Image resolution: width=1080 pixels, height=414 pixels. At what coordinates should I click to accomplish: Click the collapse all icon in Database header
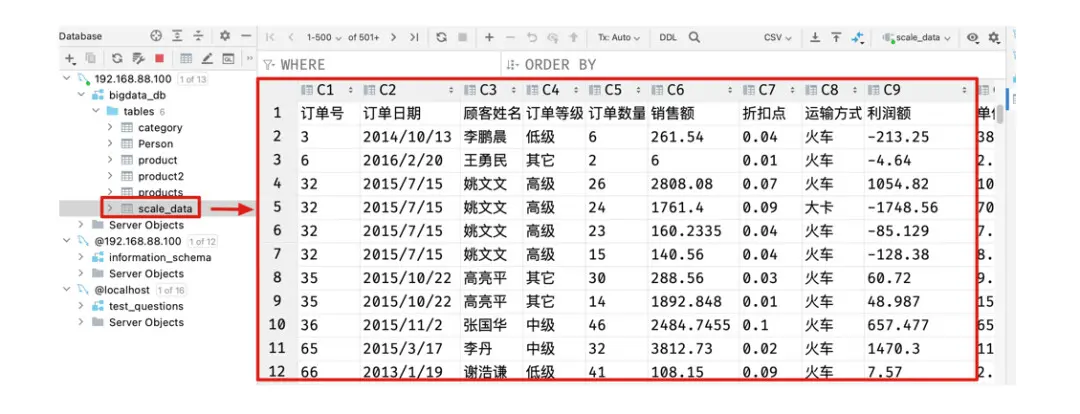[198, 36]
